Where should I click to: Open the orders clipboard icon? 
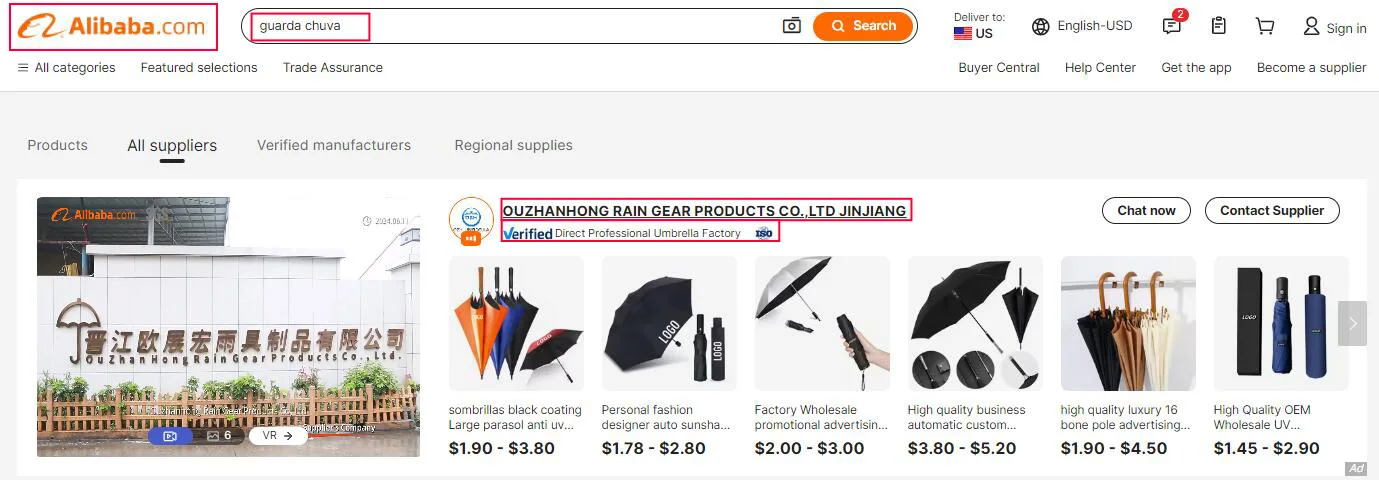[1218, 26]
